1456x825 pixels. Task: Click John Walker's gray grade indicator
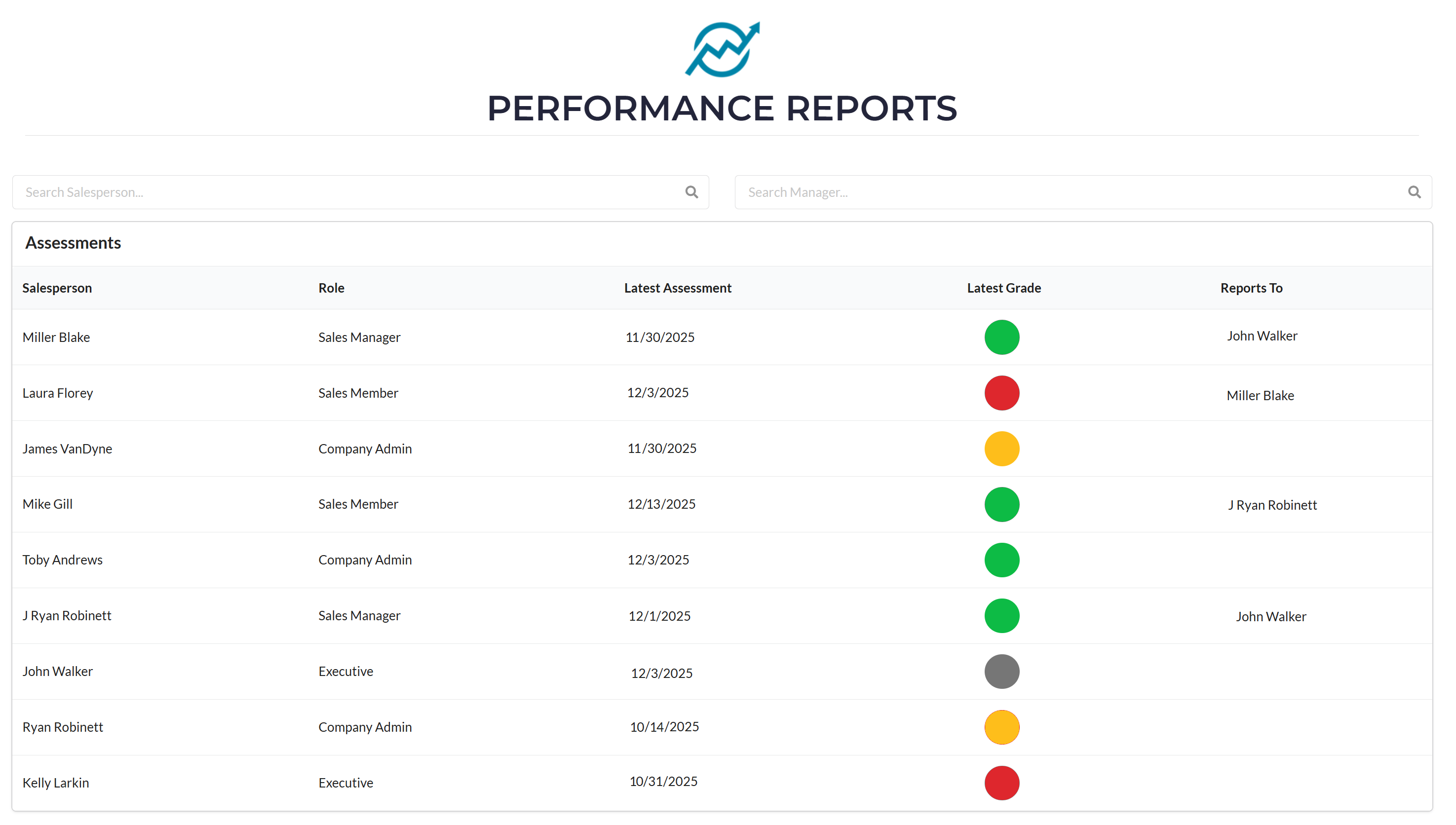pyautogui.click(x=1001, y=672)
